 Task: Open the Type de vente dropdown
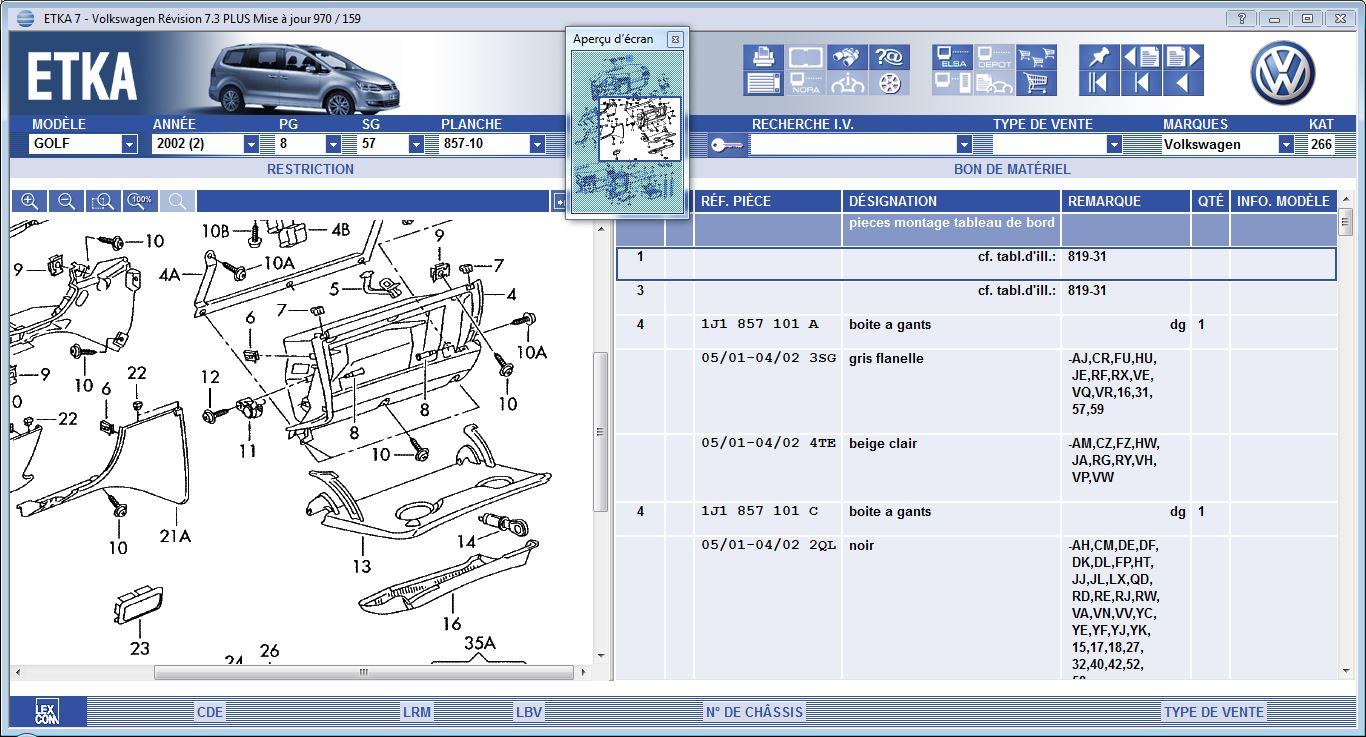pyautogui.click(x=1113, y=144)
